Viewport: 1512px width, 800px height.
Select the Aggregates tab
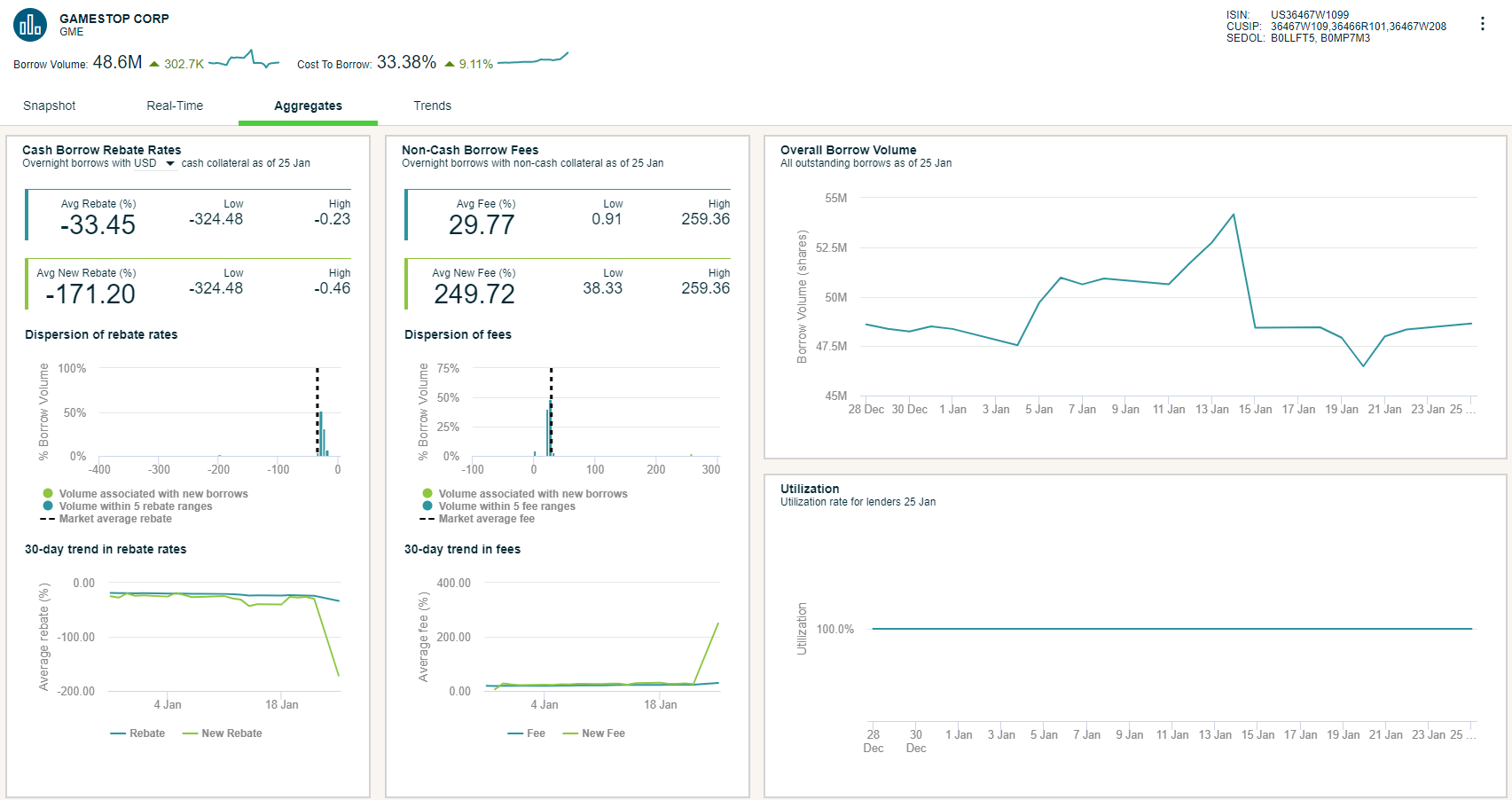click(x=308, y=106)
